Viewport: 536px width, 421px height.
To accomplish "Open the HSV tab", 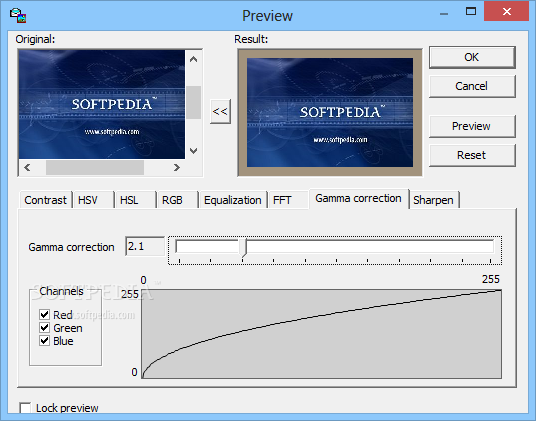I will coord(93,200).
